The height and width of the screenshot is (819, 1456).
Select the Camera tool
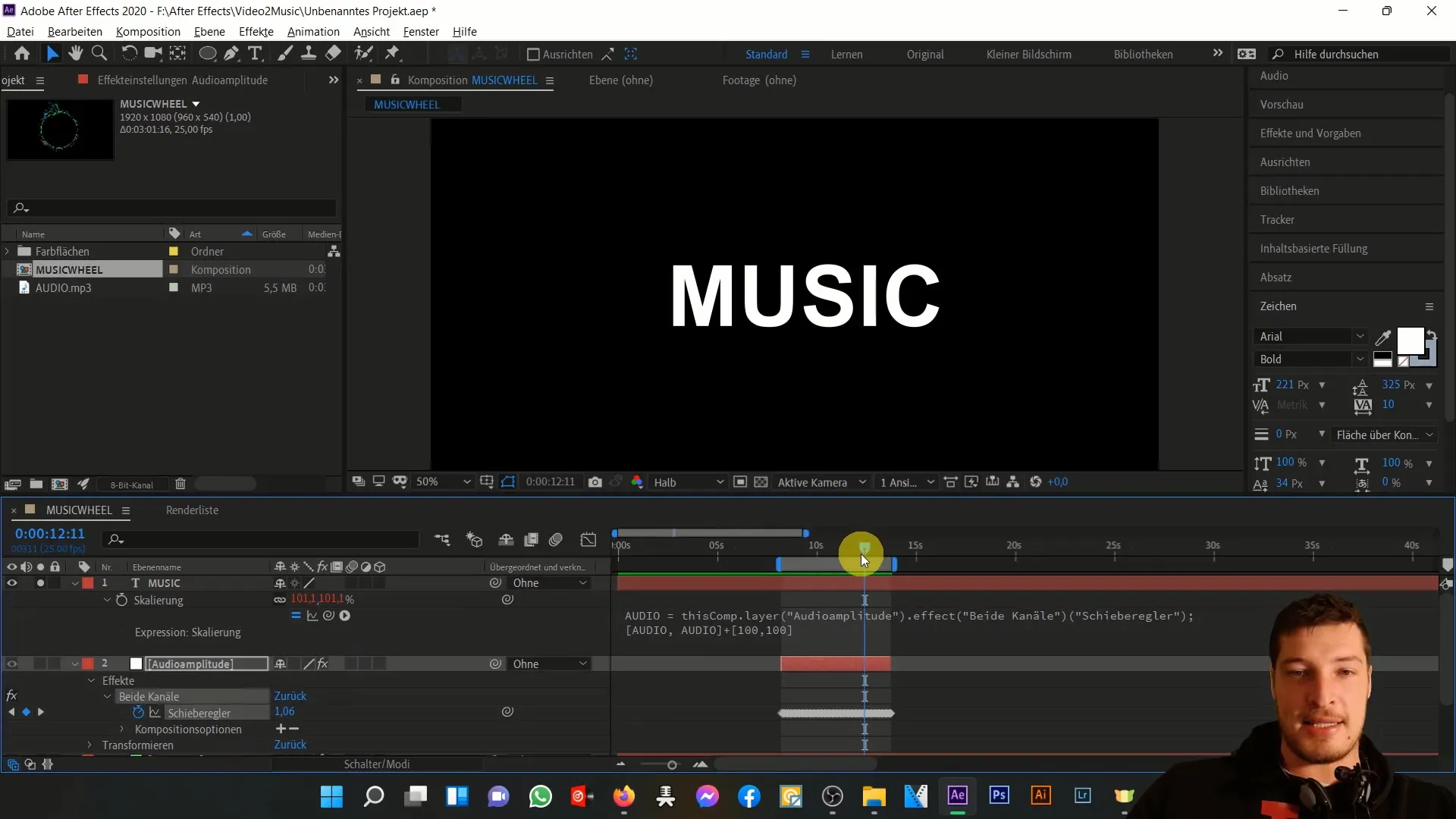(153, 53)
